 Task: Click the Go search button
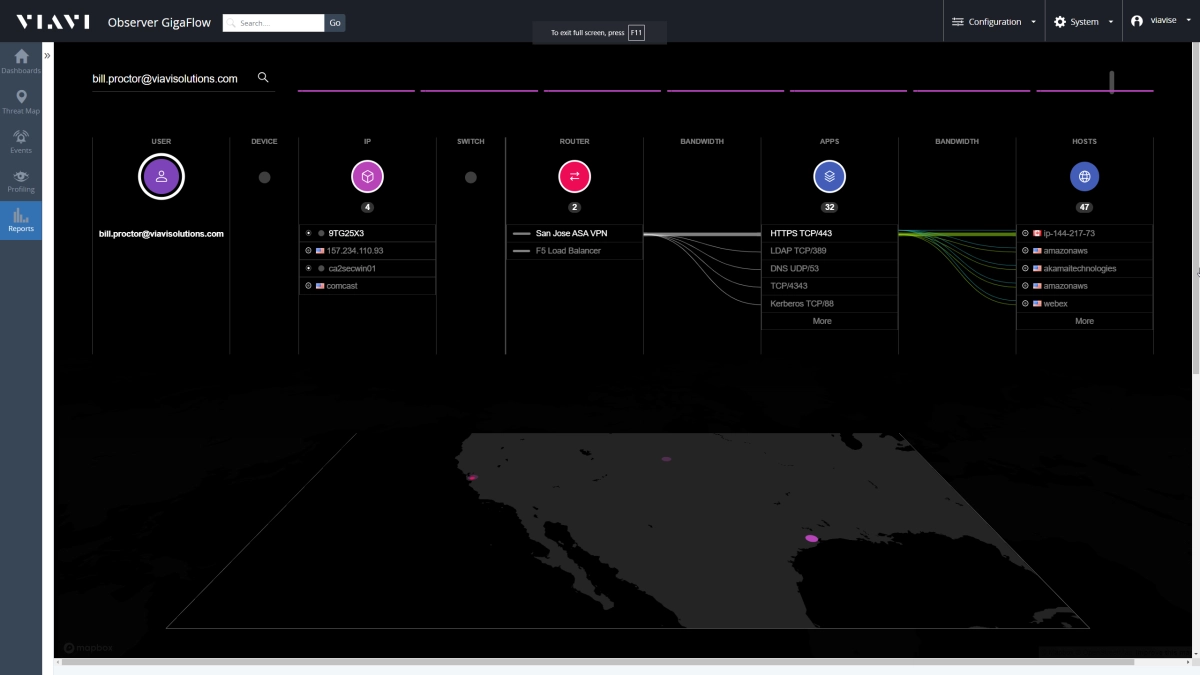point(335,22)
